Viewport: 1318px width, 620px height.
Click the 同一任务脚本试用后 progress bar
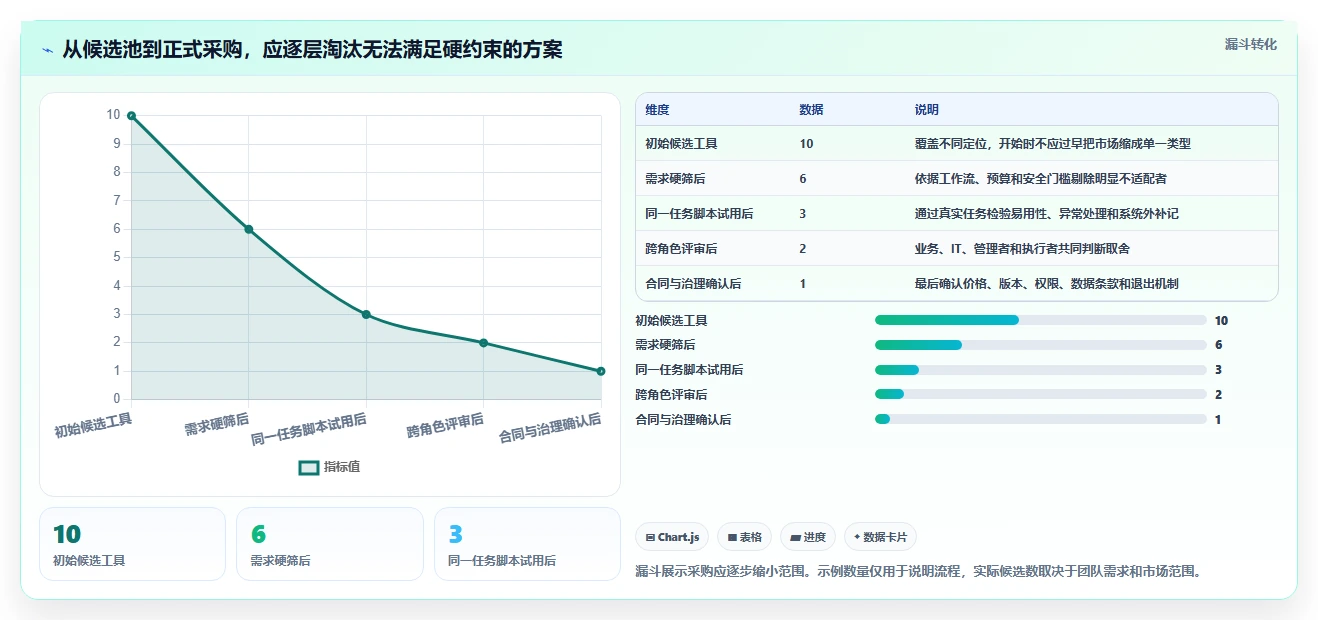point(1040,370)
